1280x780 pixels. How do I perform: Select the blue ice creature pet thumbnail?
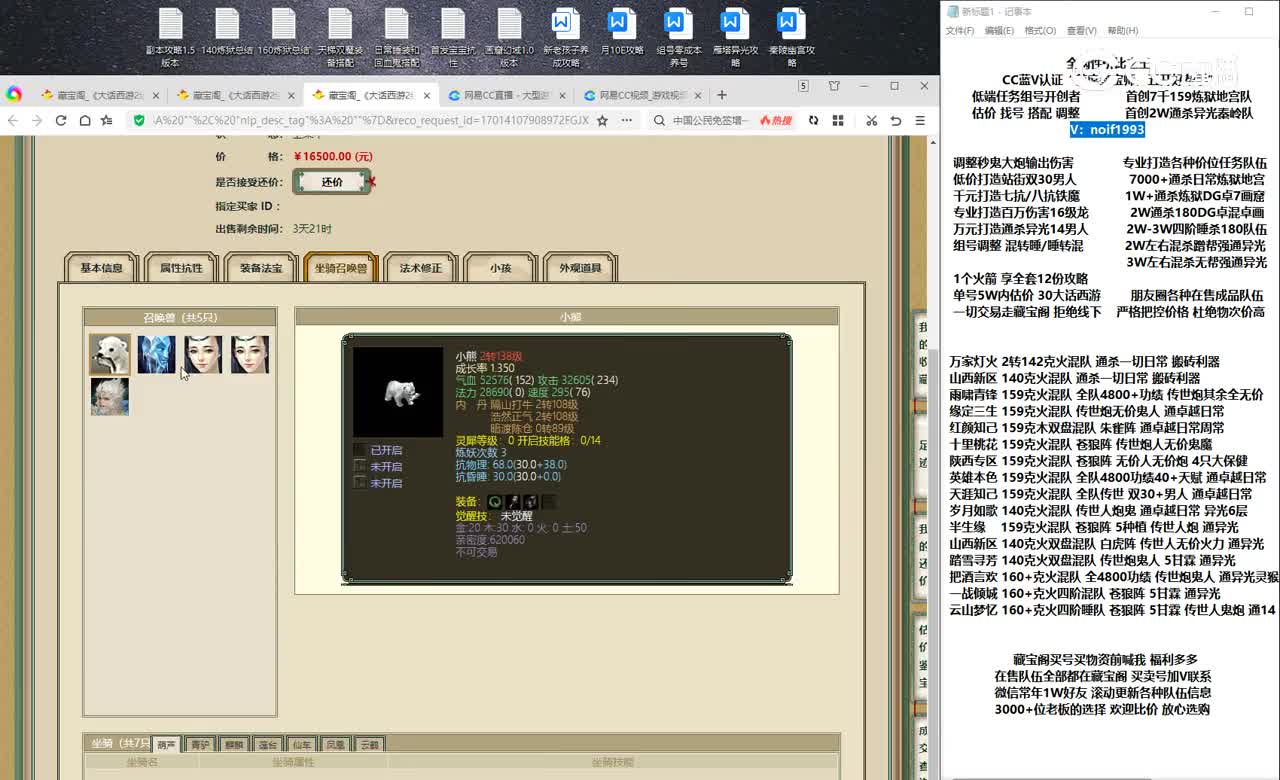(157, 354)
